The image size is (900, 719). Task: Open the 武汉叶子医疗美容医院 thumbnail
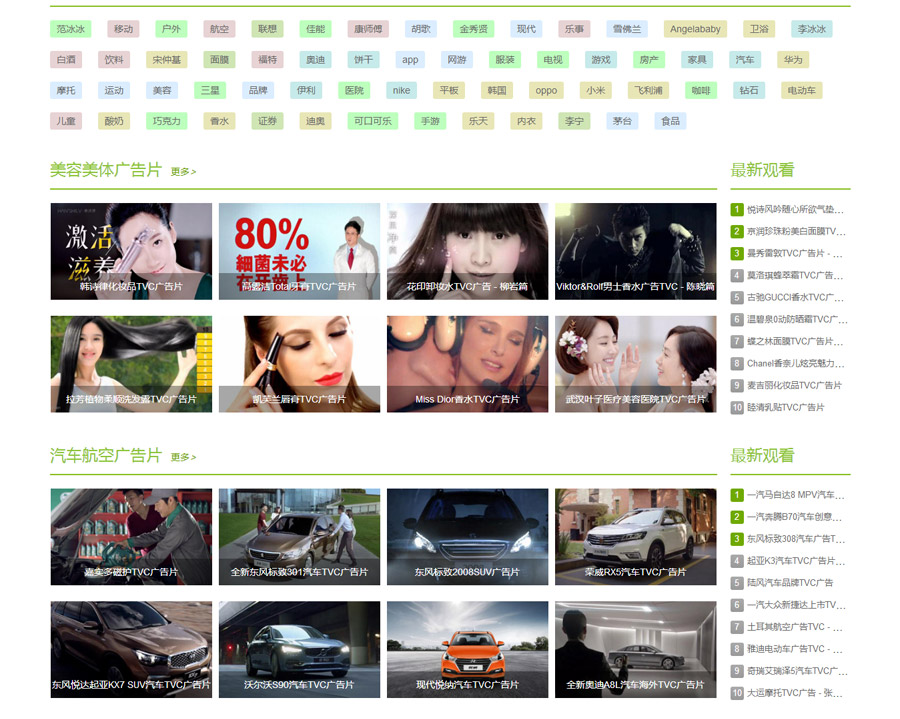pyautogui.click(x=635, y=364)
